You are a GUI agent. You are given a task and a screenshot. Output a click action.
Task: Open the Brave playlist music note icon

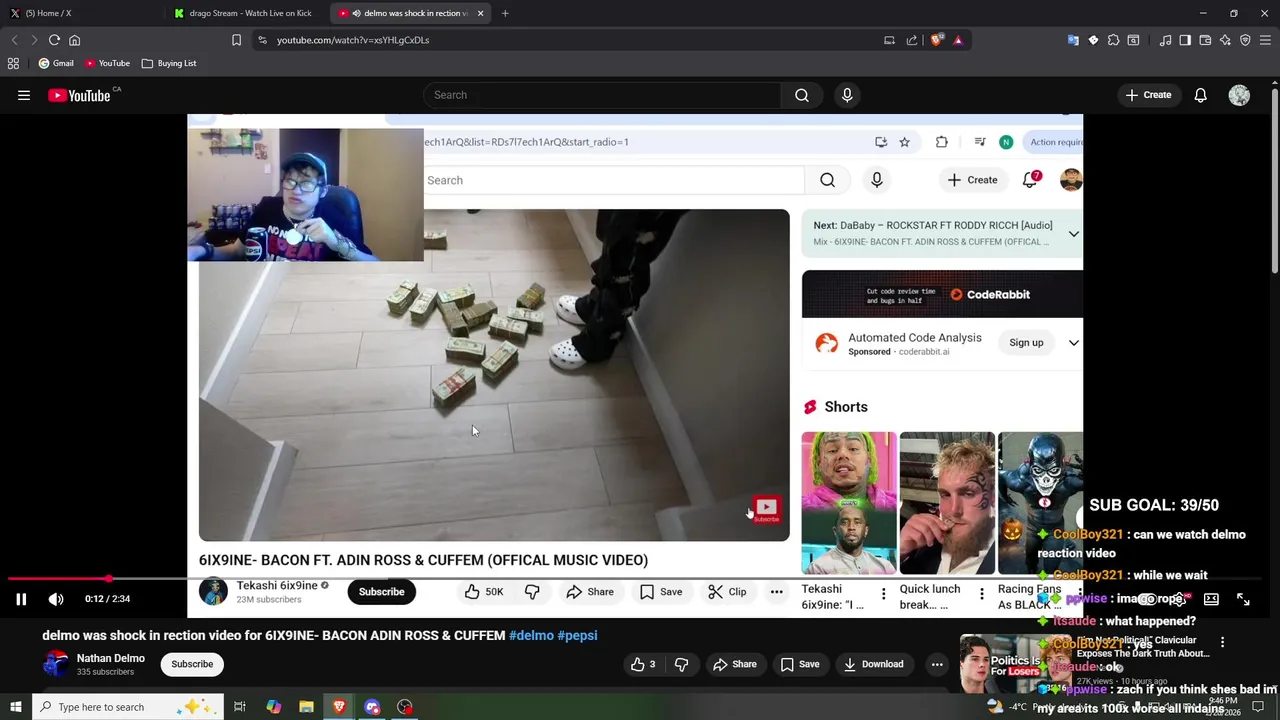click(x=1165, y=40)
